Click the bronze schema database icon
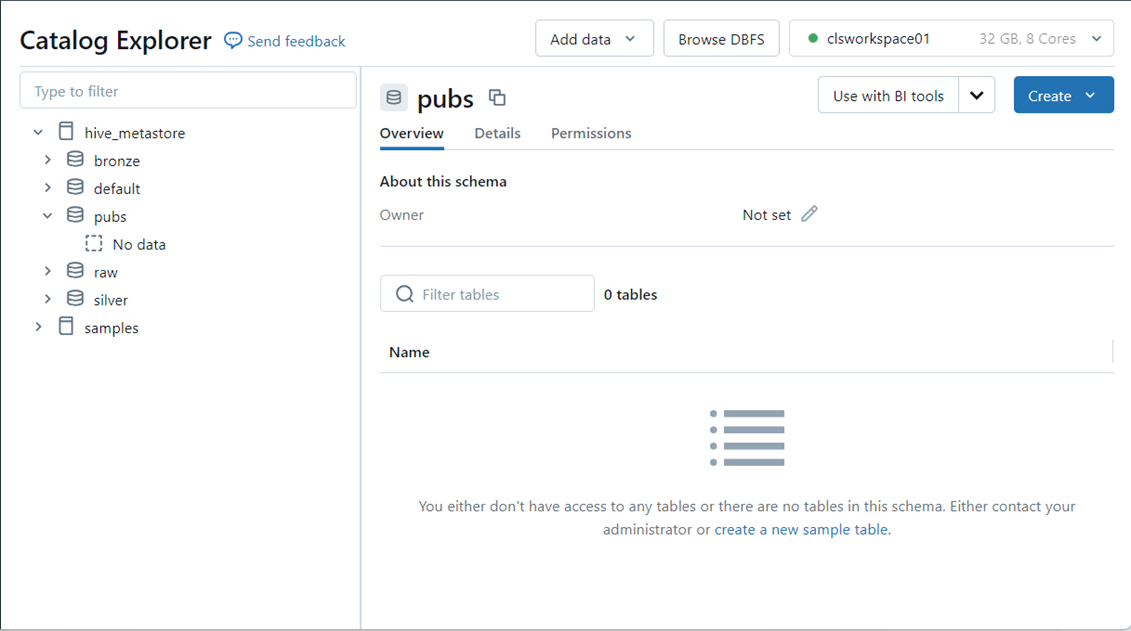 [75, 160]
